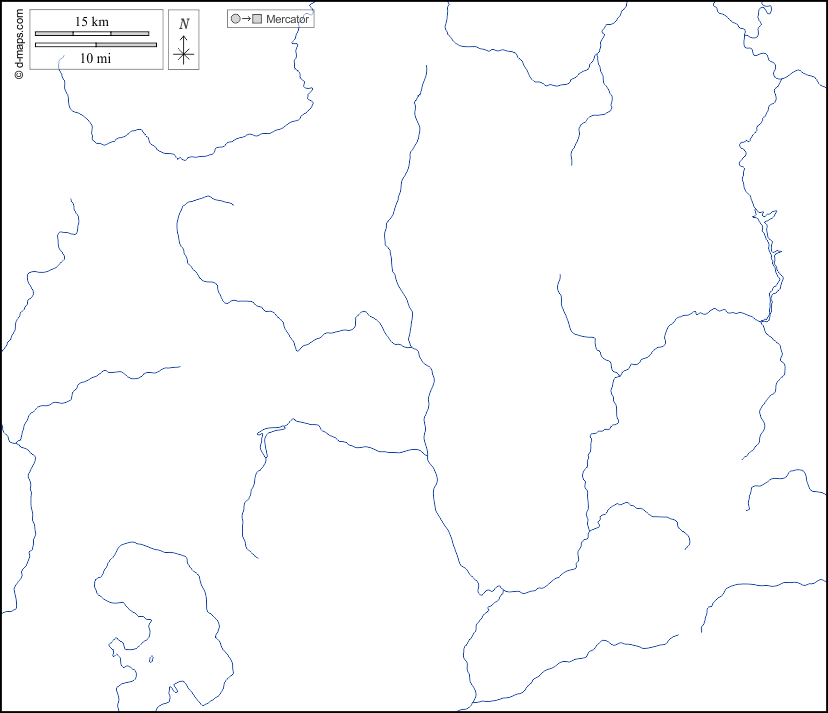Click the arrow between circle and square

coord(246,19)
